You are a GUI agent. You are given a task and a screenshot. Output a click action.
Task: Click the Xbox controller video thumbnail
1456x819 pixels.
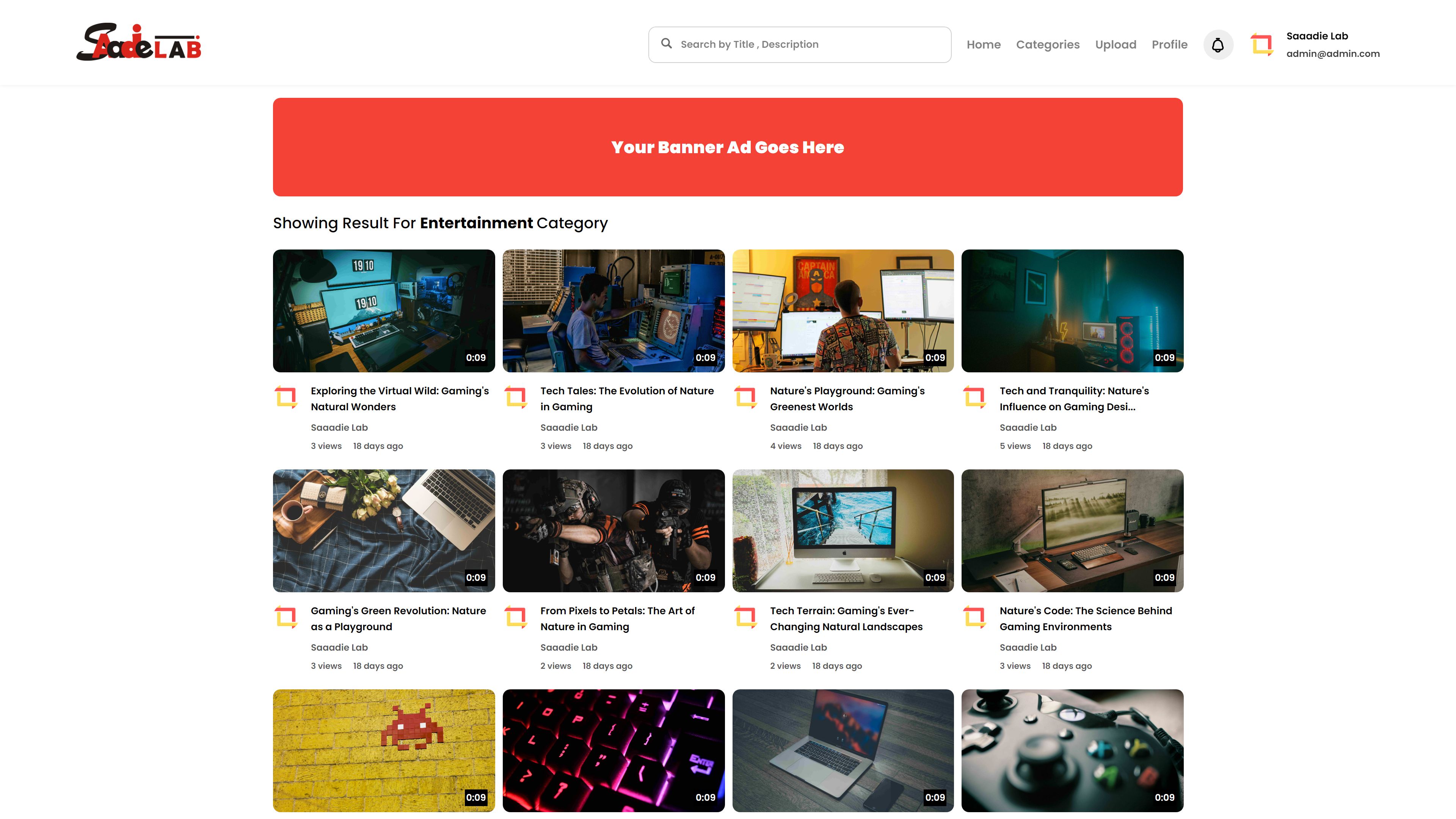[x=1072, y=750]
